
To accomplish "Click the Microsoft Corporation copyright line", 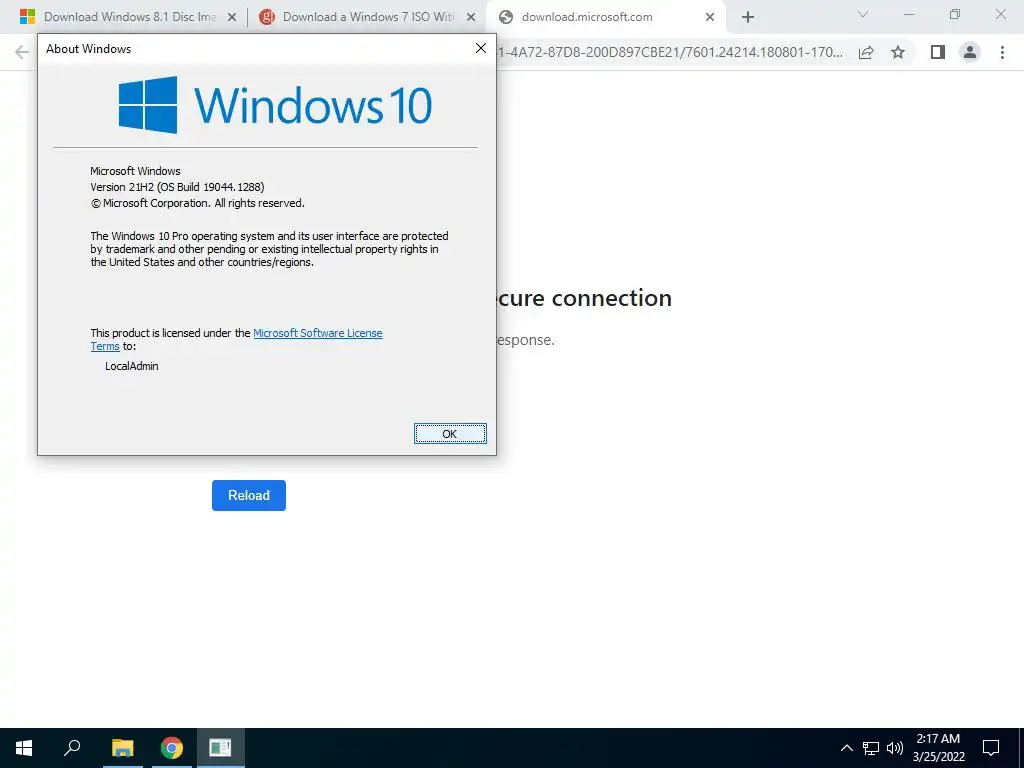I will click(x=197, y=203).
